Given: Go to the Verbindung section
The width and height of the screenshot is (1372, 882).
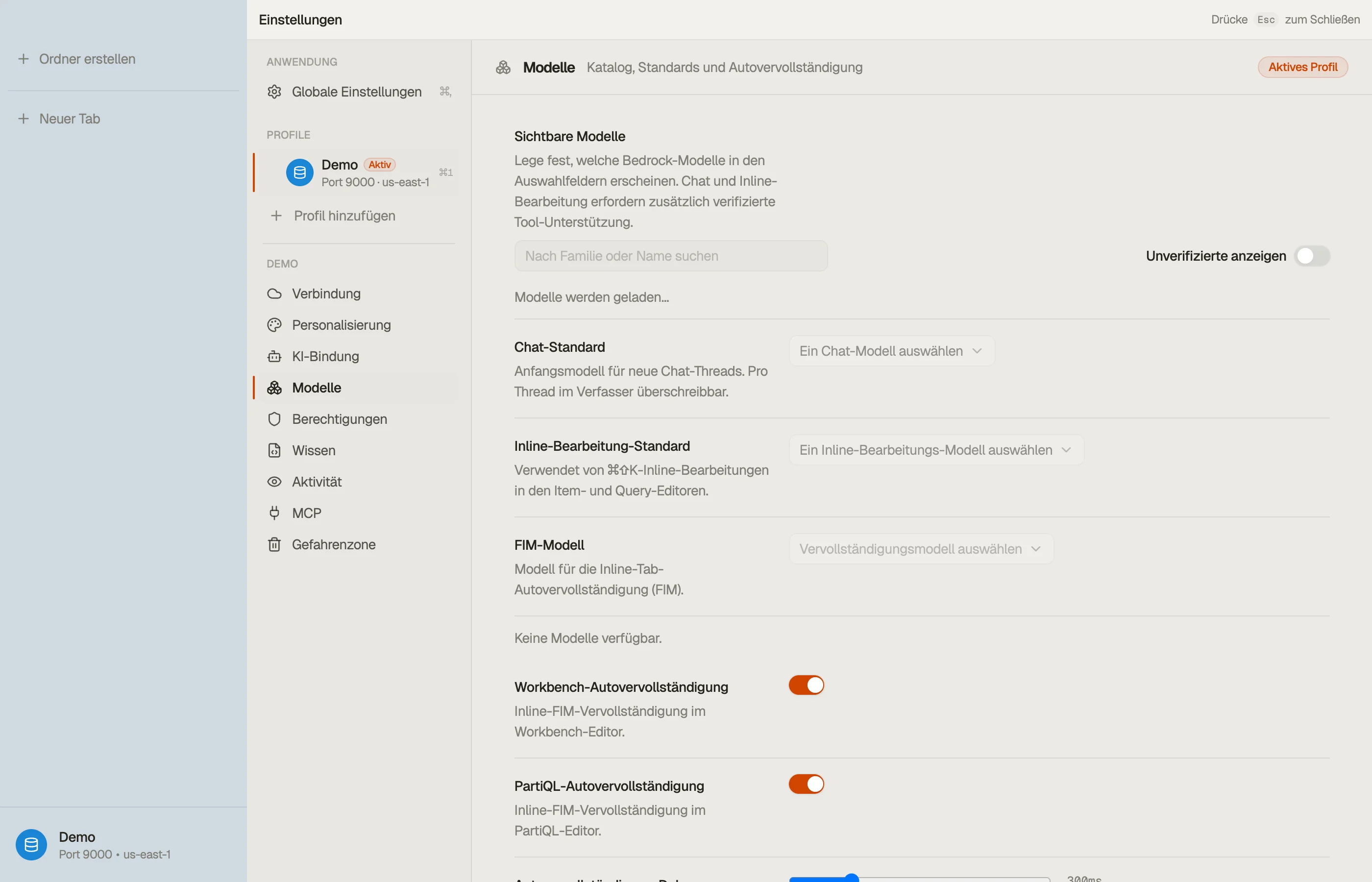Looking at the screenshot, I should pyautogui.click(x=359, y=294).
